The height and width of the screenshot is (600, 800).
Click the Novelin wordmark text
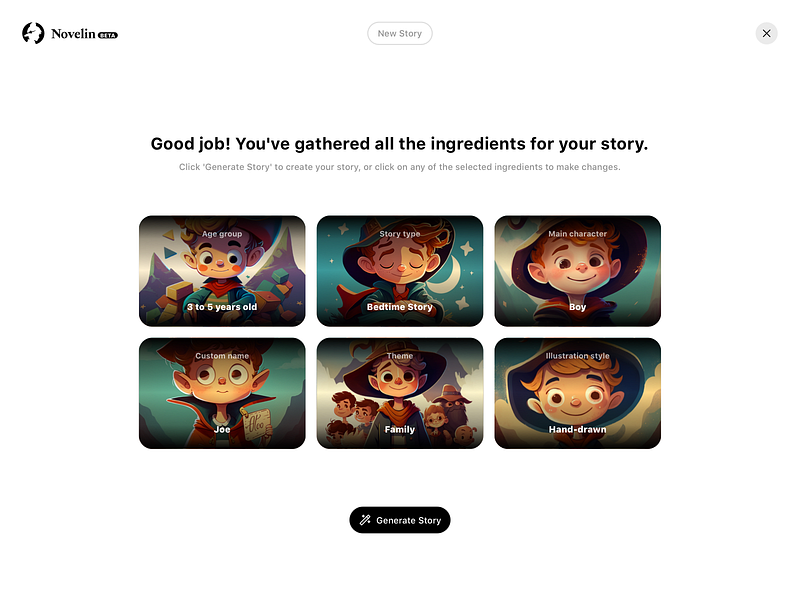pyautogui.click(x=73, y=34)
